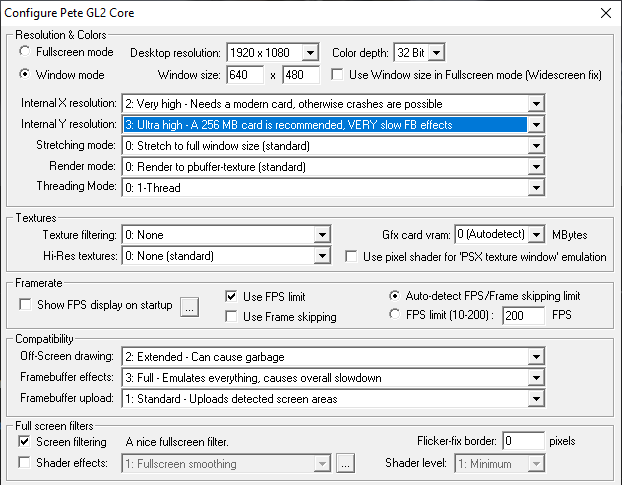
Task: Enable the Use Frame skipping checkbox
Action: point(231,316)
